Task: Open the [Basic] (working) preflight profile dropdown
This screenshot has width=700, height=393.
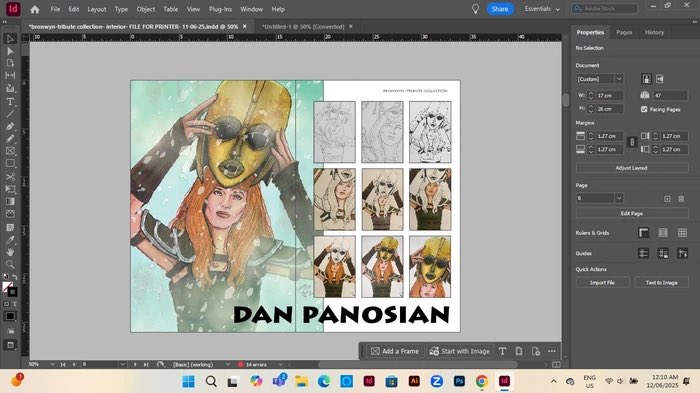Action: point(227,364)
